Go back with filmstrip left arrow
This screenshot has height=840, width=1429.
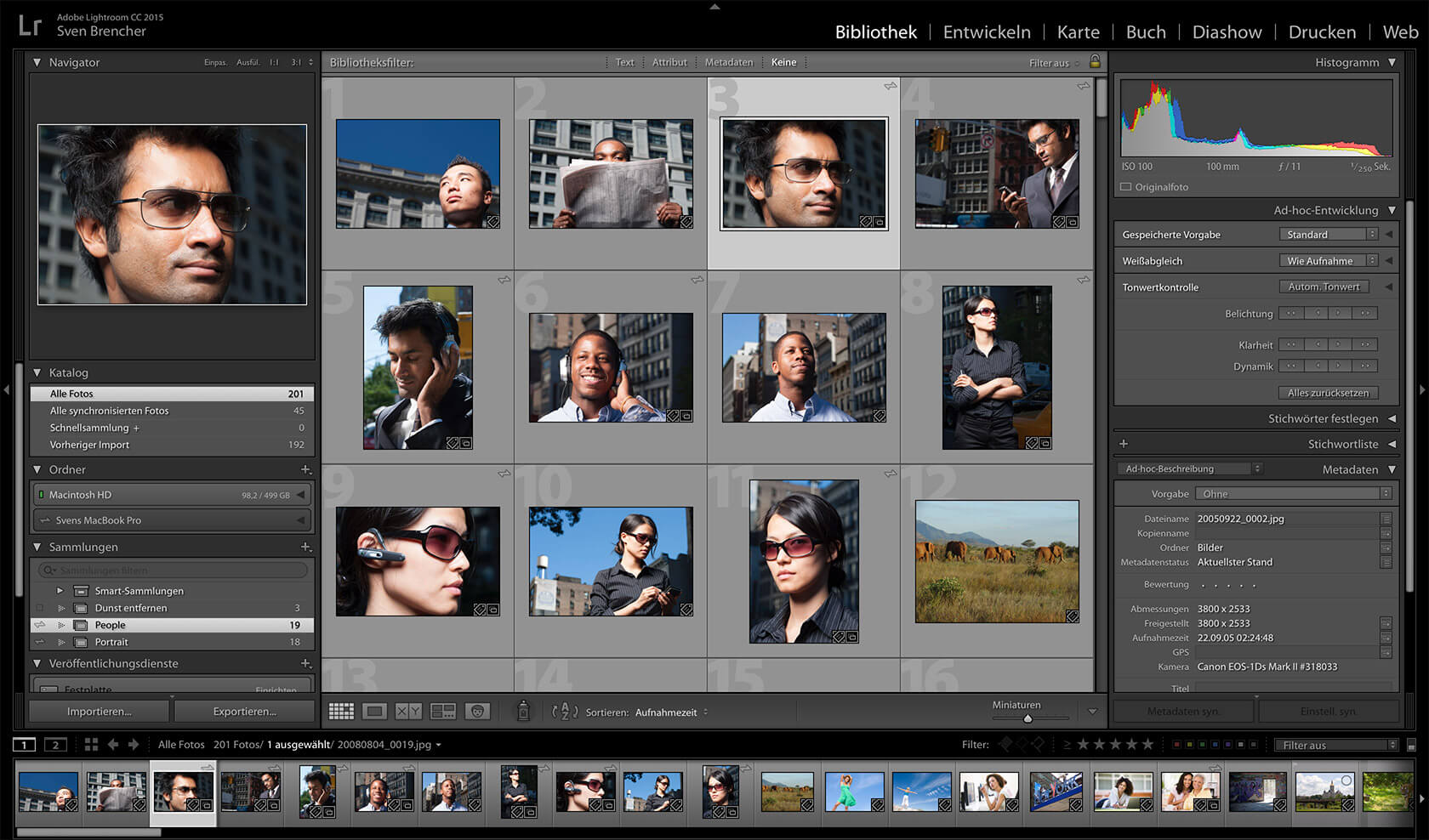pos(113,745)
